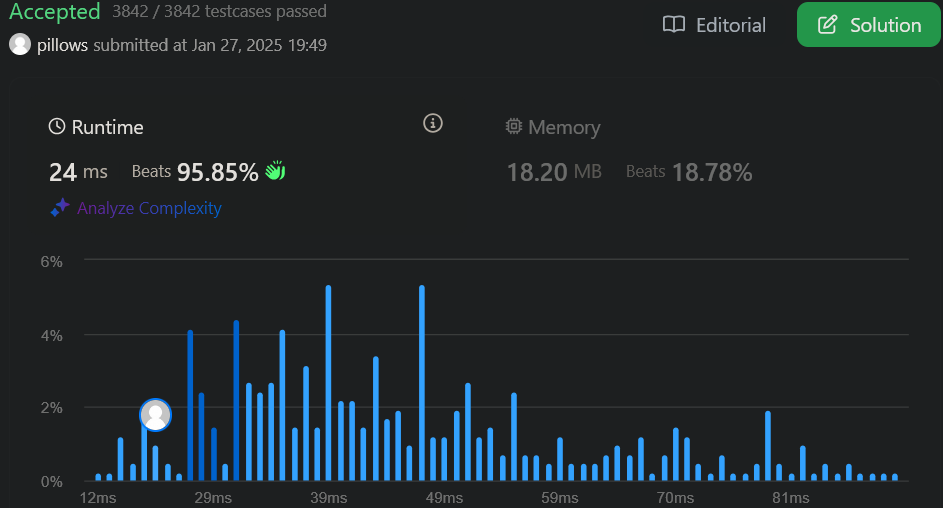
Task: Click the 4% y-axis label
Action: [x=52, y=335]
